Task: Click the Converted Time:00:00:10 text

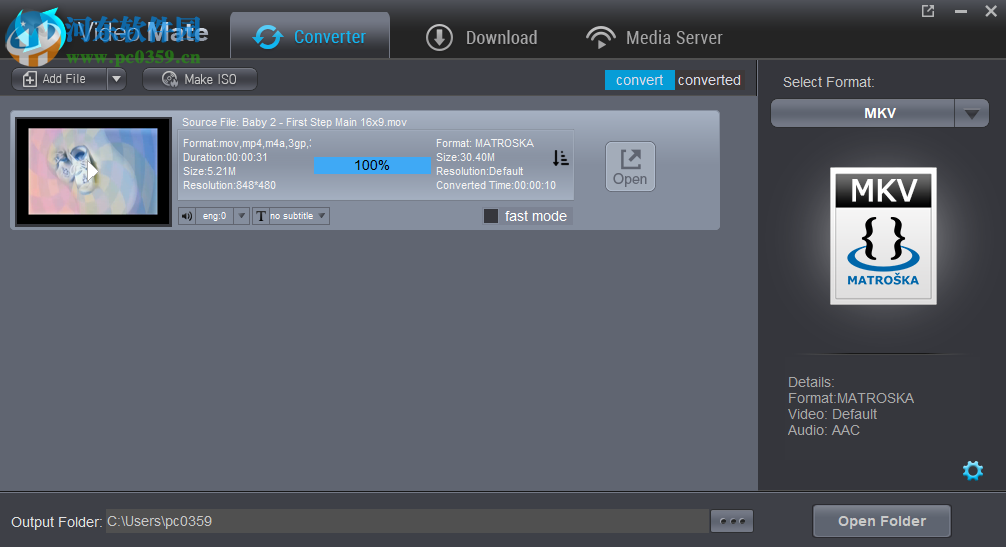Action: [496, 185]
